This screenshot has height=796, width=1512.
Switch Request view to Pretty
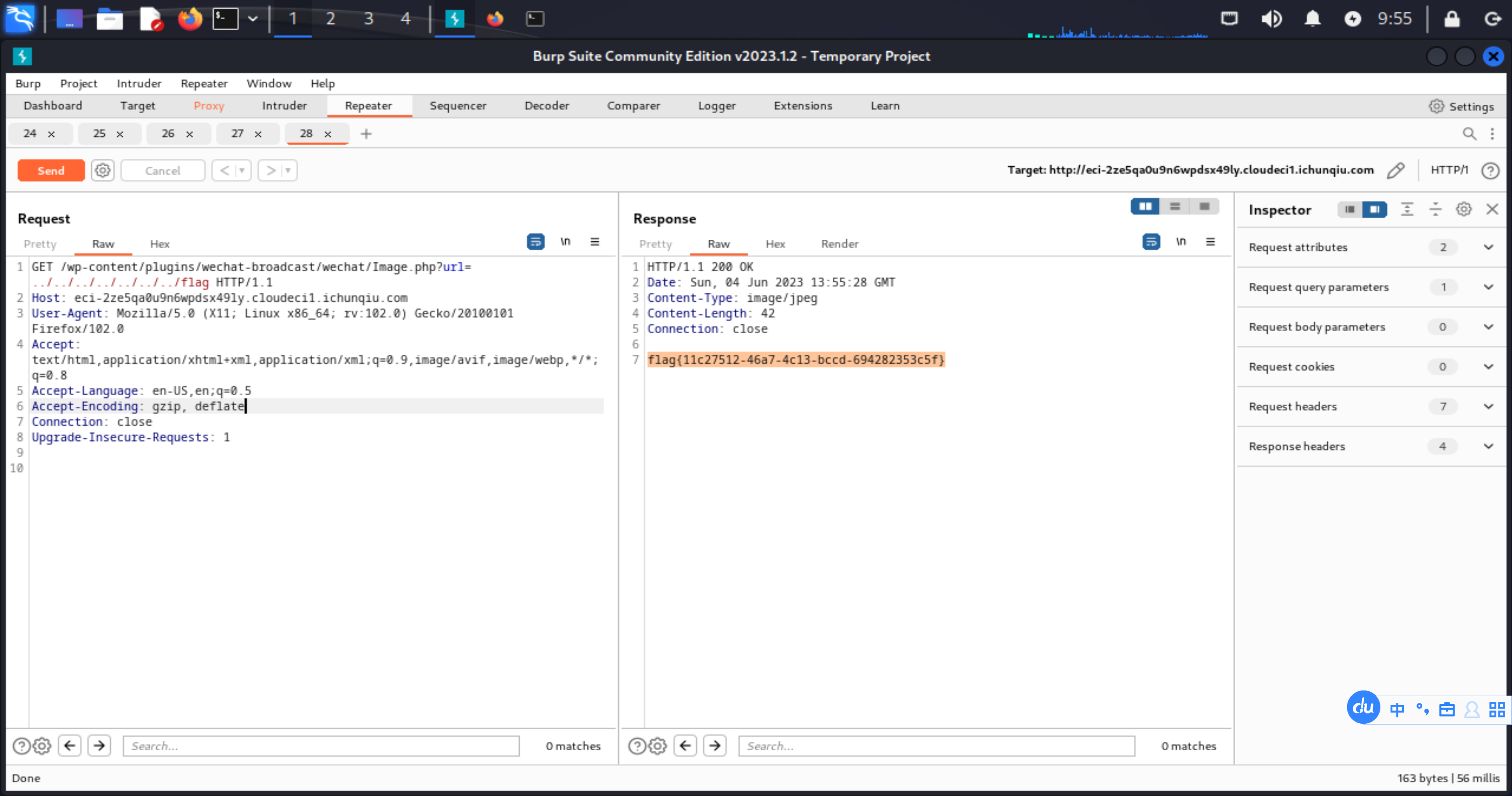coord(40,244)
